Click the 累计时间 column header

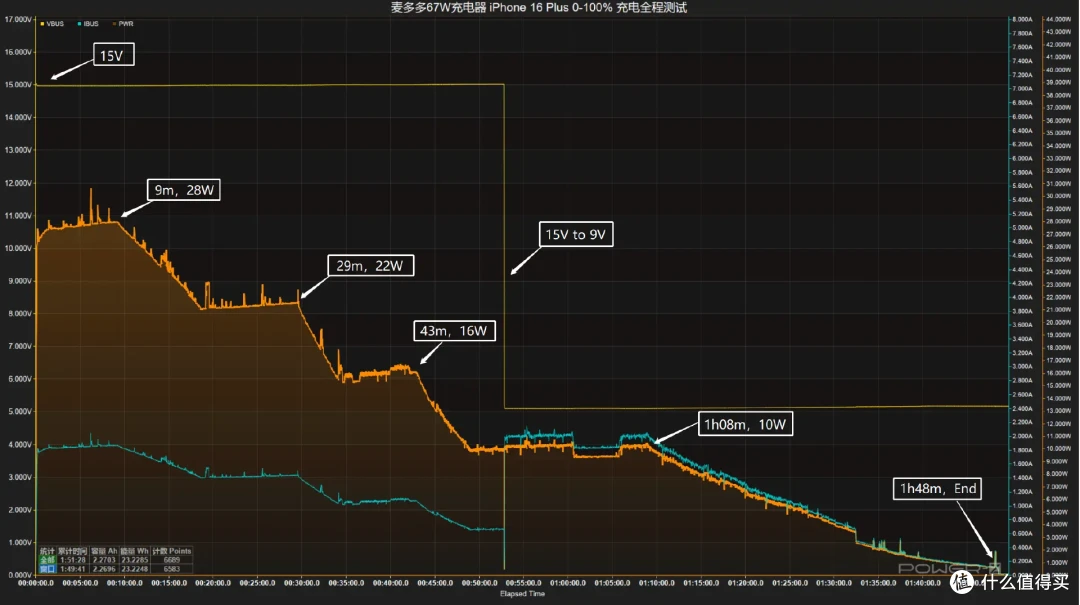tap(72, 551)
